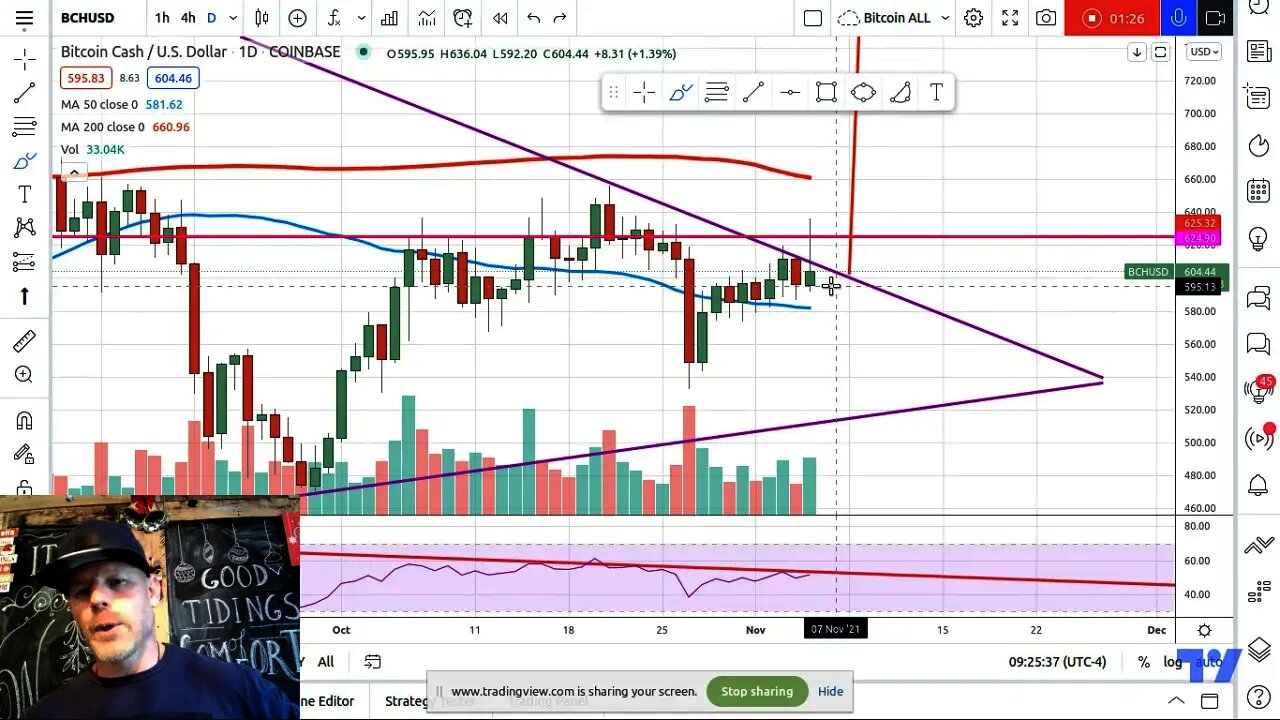Expand the indicators favorites dropdown chevron

click(x=361, y=18)
